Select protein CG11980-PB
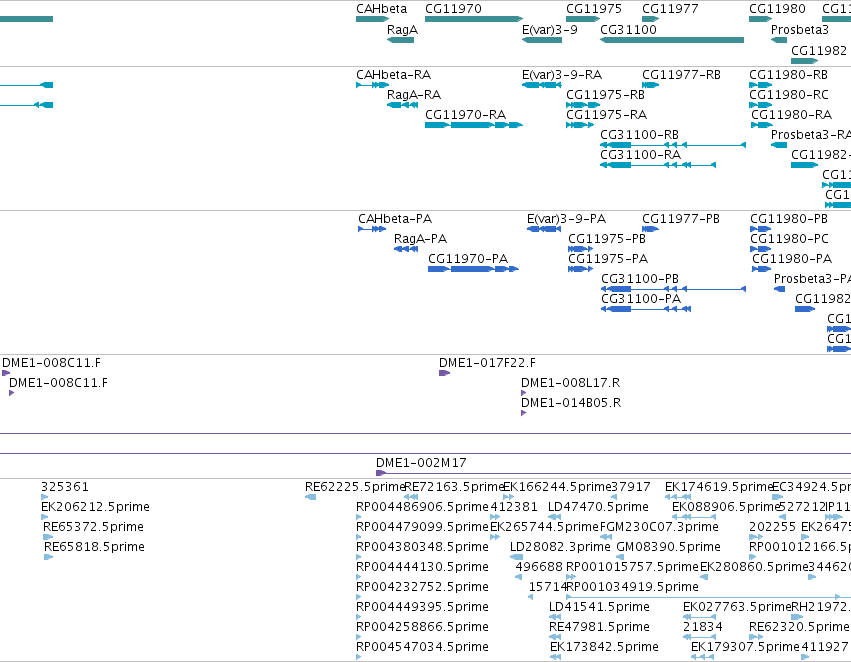Image resolution: width=851 pixels, height=662 pixels. coord(760,229)
